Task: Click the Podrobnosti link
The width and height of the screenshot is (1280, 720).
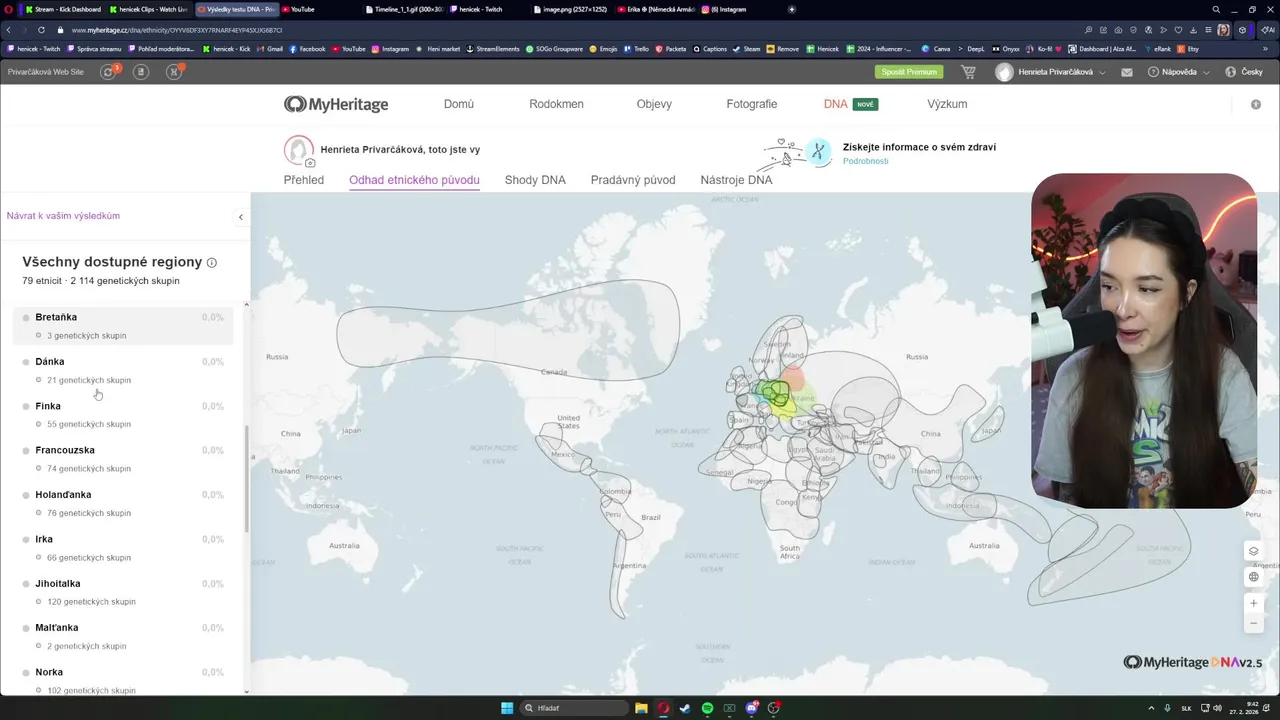Action: coord(865,161)
